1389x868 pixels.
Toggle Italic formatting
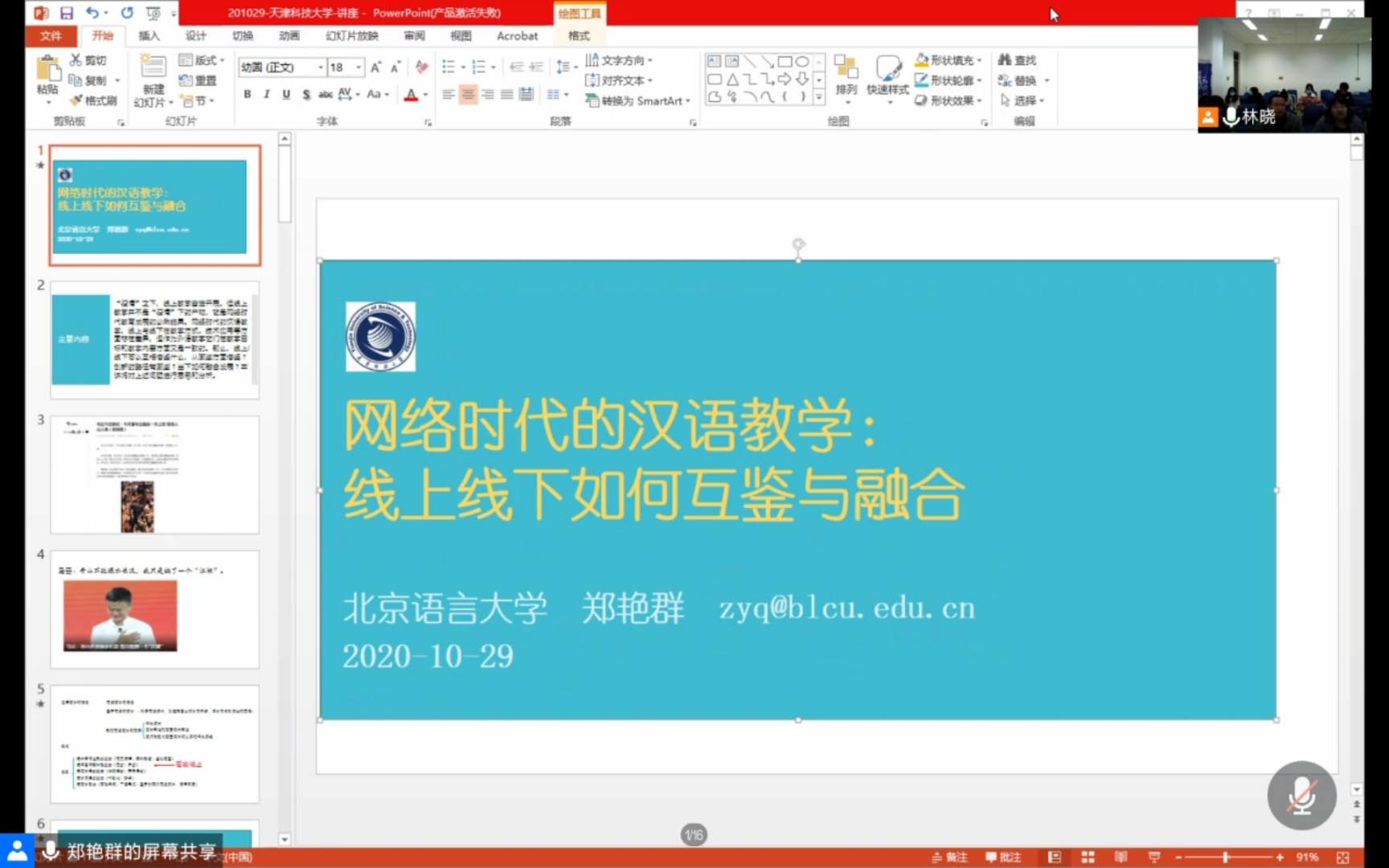tap(267, 95)
